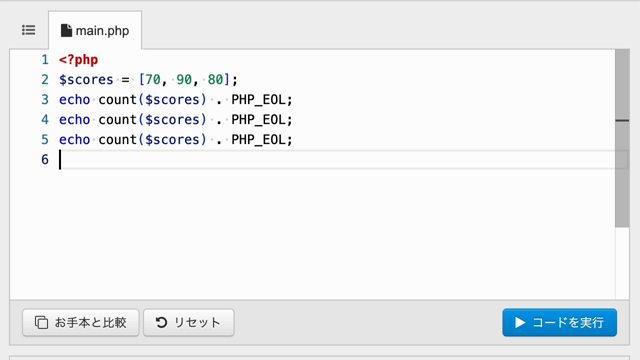
Task: Click the リセット reset button
Action: point(189,322)
